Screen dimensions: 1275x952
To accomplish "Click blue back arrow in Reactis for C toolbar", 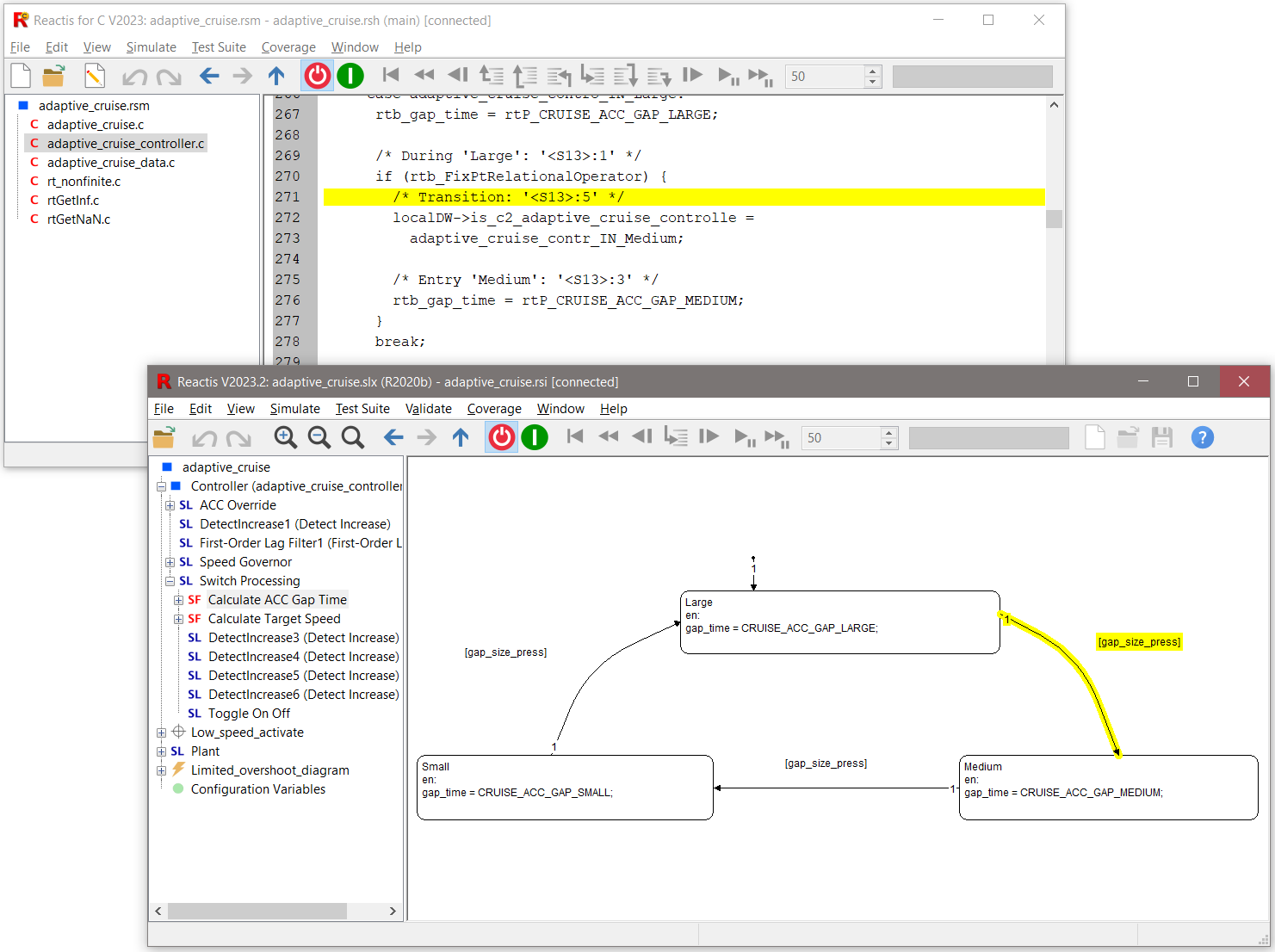I will point(209,76).
